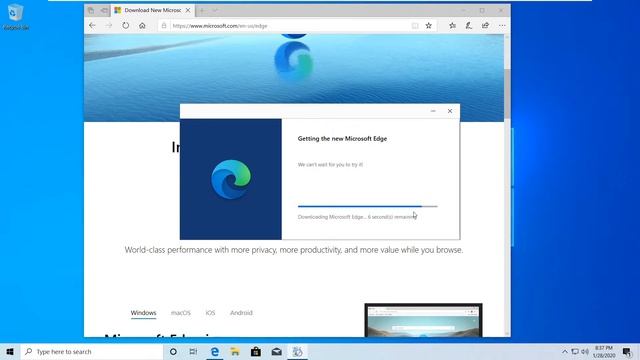Click the laptop browser preview image

coord(423,320)
